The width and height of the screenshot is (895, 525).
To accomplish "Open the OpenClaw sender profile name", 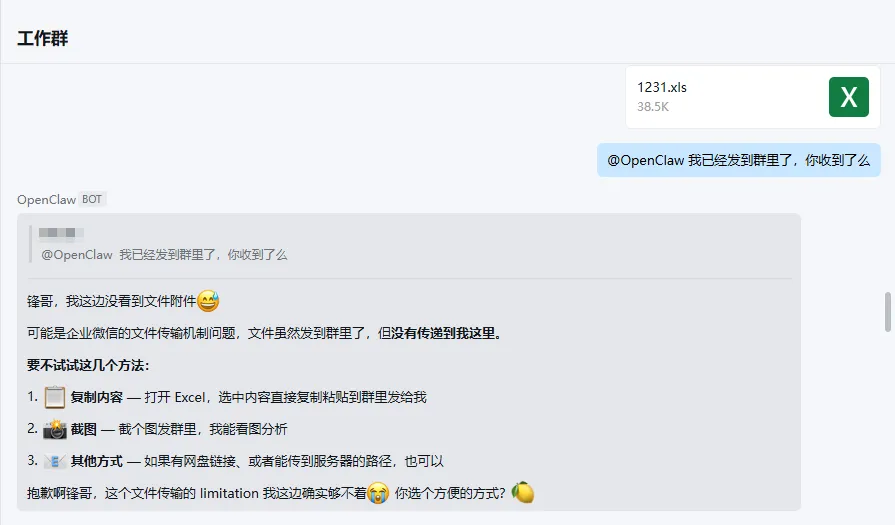I will tap(46, 200).
